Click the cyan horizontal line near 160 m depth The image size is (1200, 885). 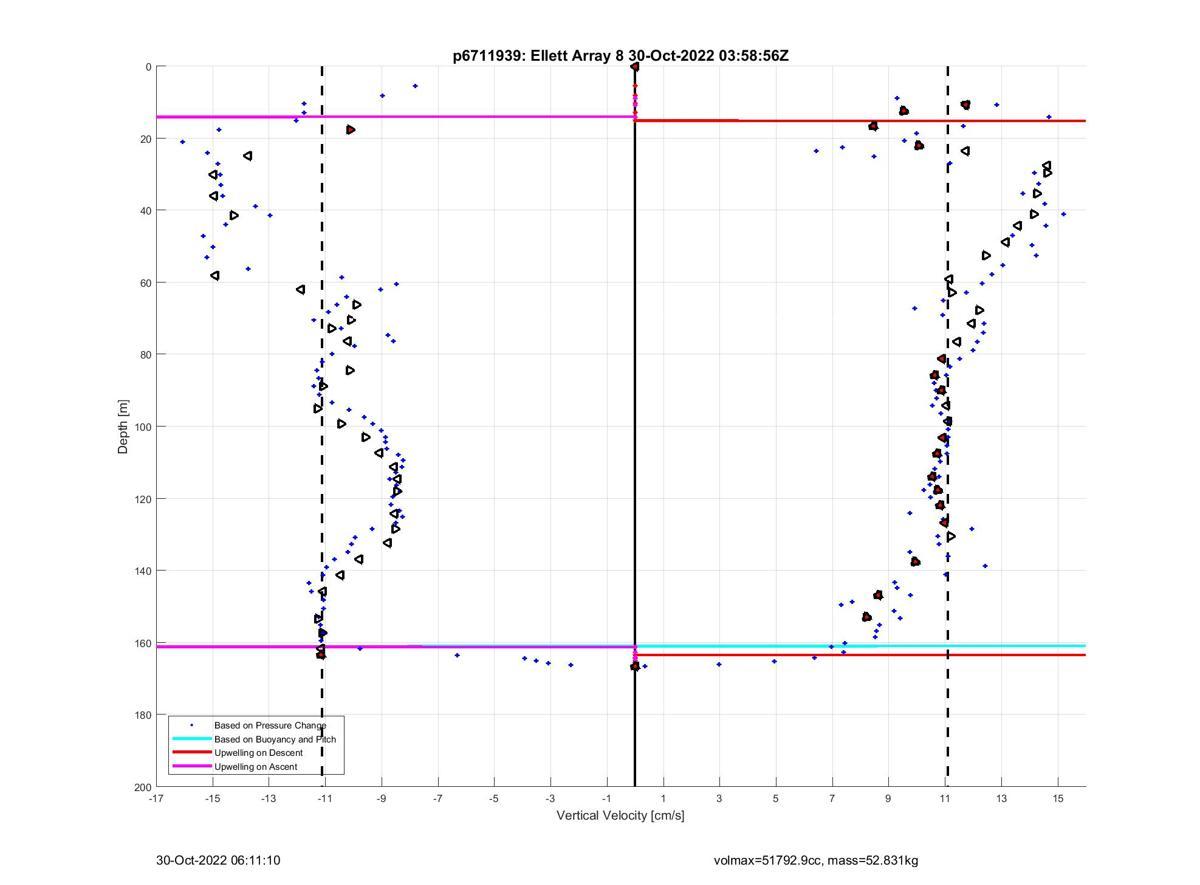[x=860, y=646]
